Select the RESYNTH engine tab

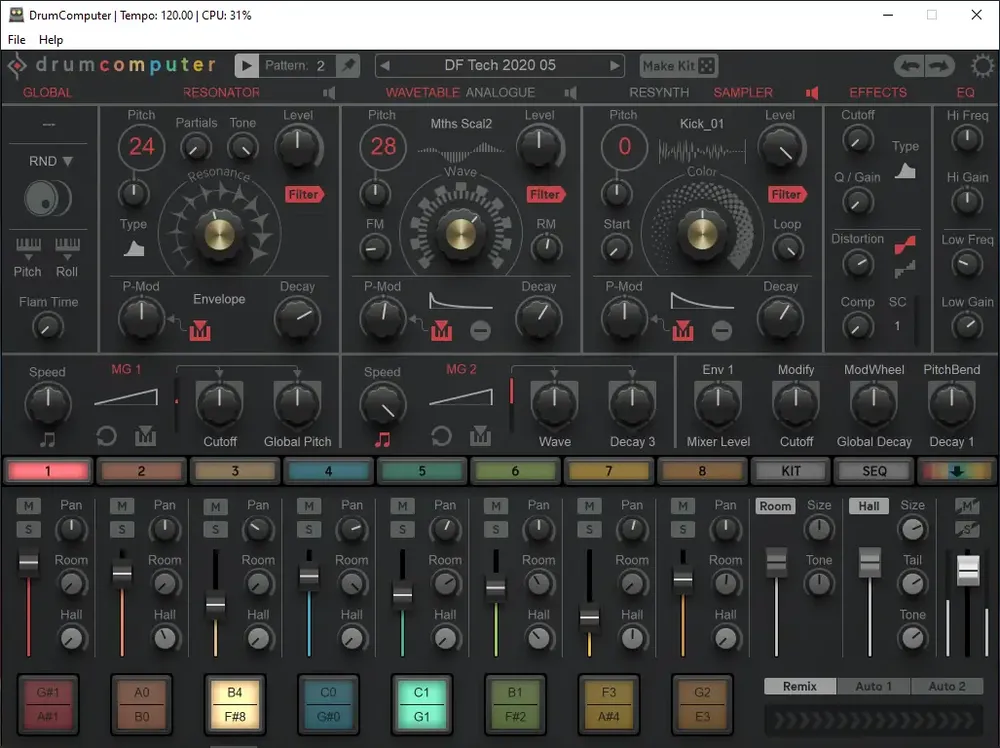(659, 92)
